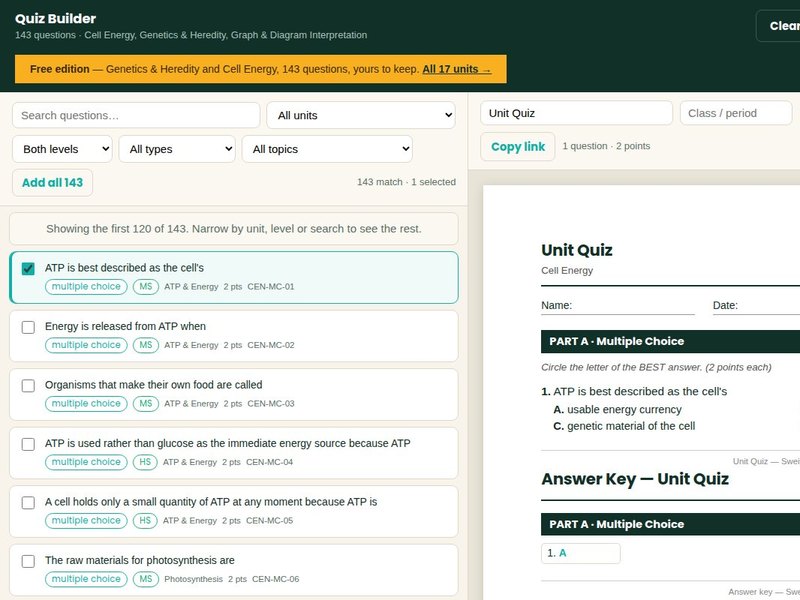Open the All units dropdown
The height and width of the screenshot is (600, 800).
click(x=361, y=115)
